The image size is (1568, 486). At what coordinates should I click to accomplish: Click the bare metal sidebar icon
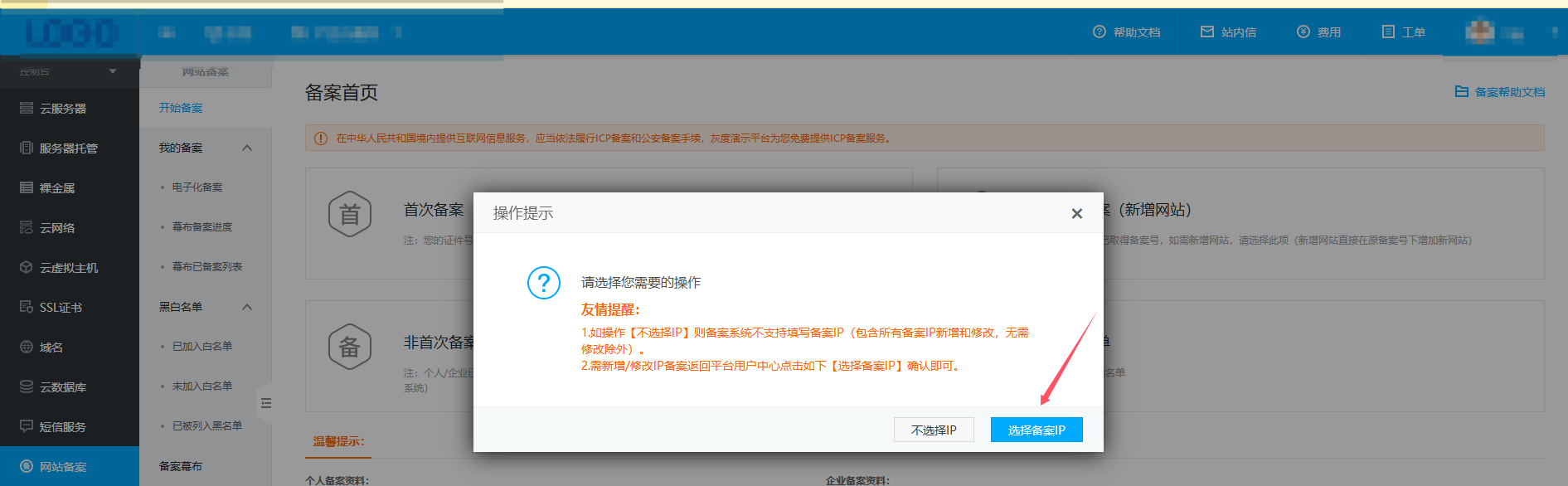(27, 188)
